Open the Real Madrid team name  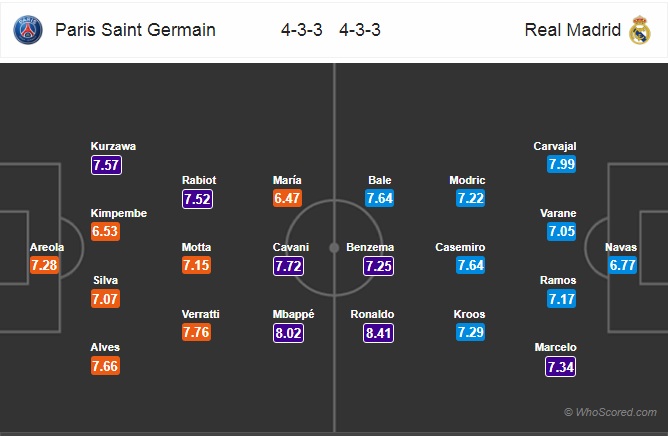click(x=573, y=30)
